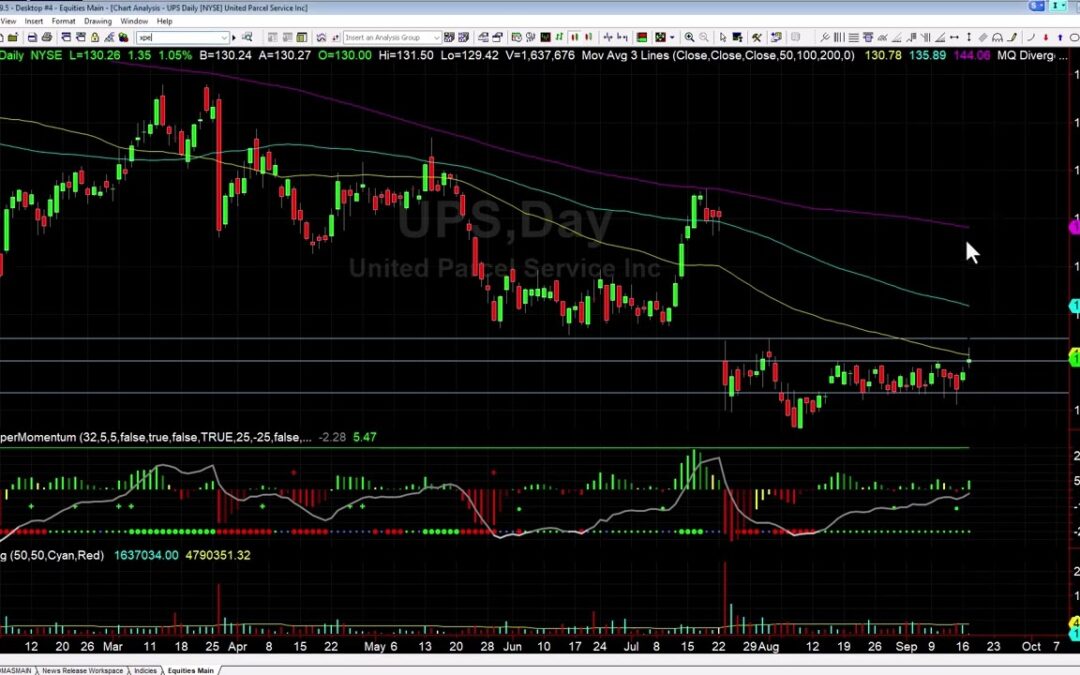Select the trendline drawing tool
The image size is (1080, 675).
[x=896, y=38]
